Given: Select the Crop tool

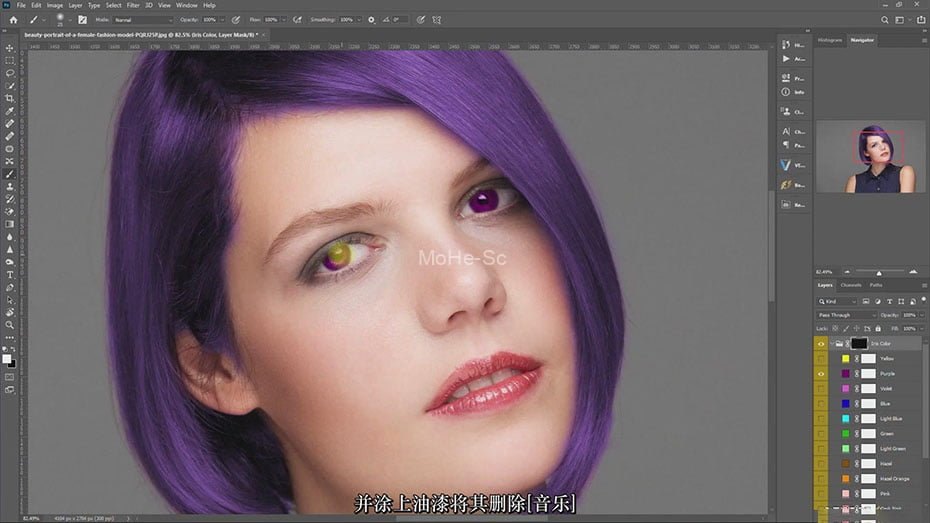Looking at the screenshot, I should (10, 98).
